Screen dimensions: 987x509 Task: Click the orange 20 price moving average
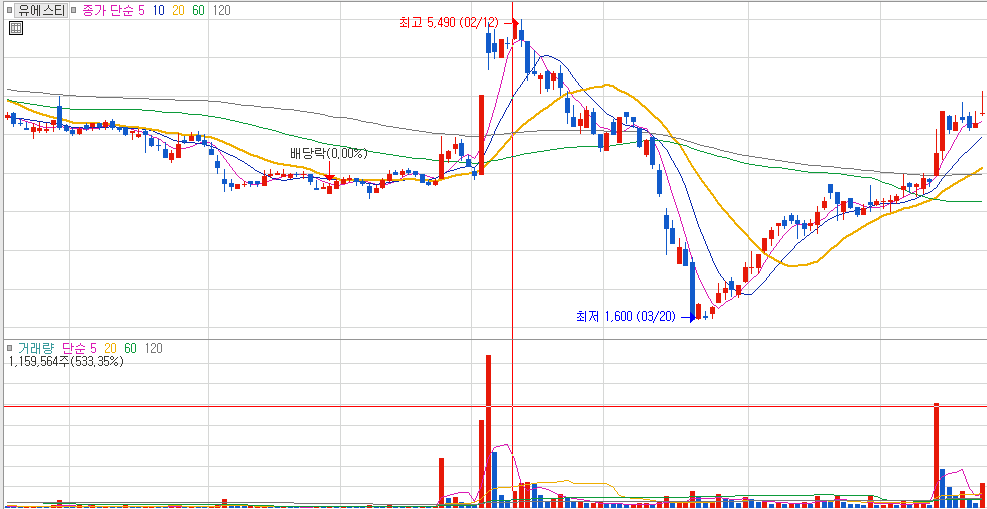click(x=178, y=11)
